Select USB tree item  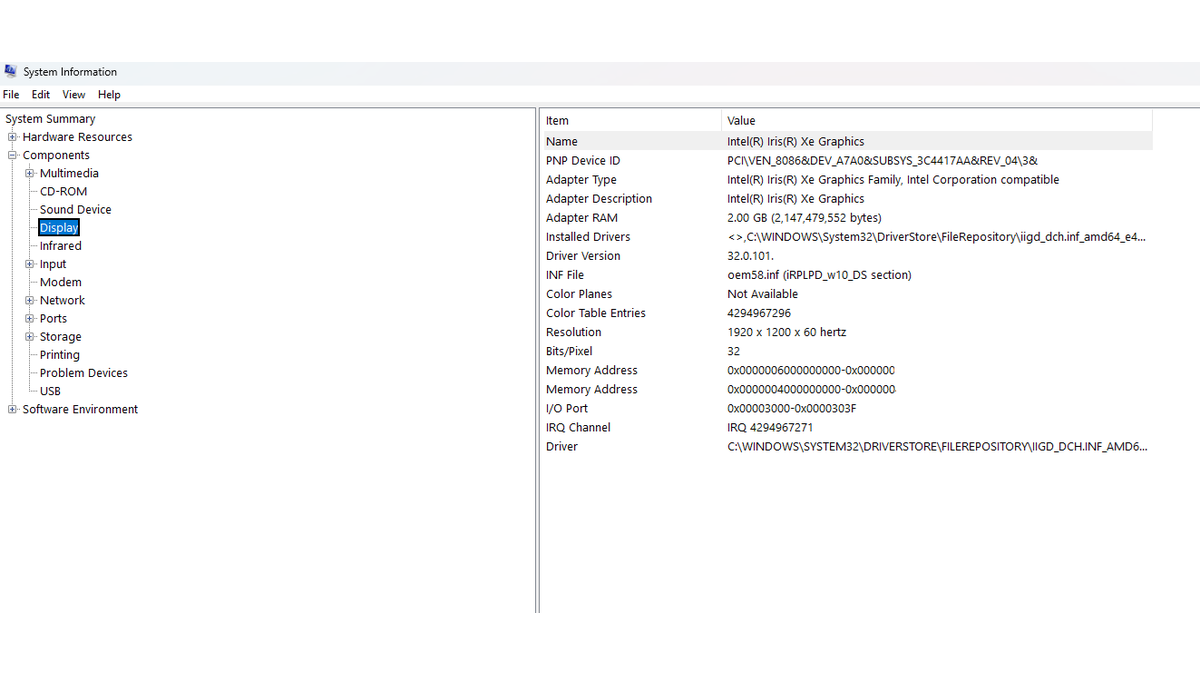(50, 391)
